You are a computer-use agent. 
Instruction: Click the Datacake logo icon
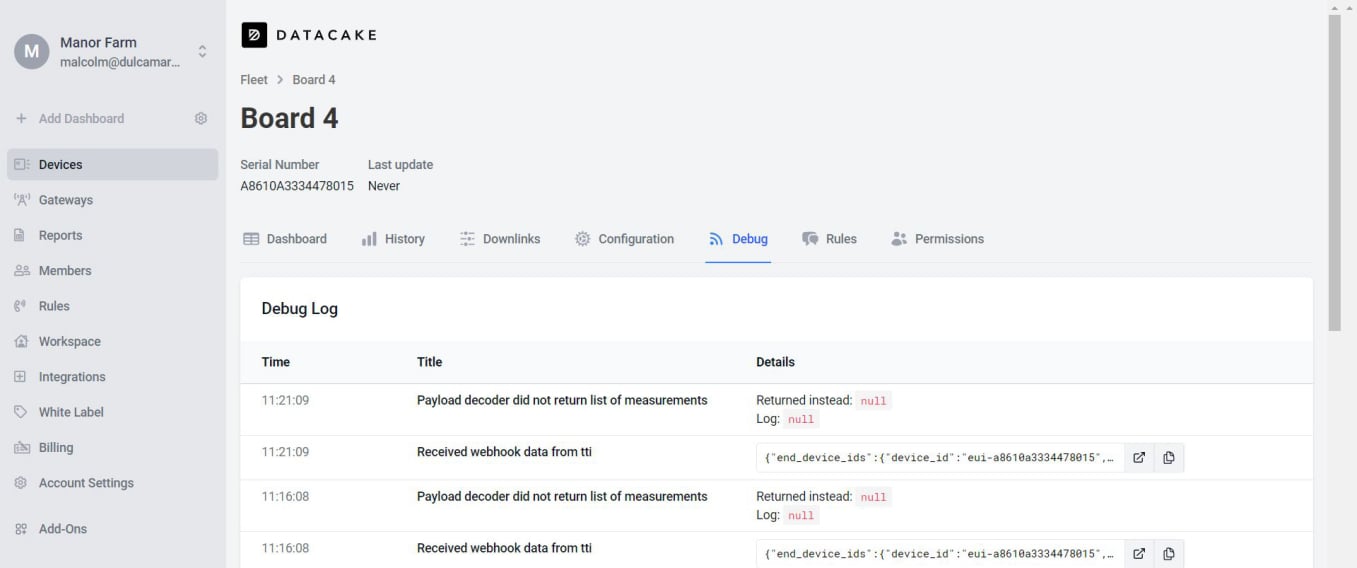[254, 35]
